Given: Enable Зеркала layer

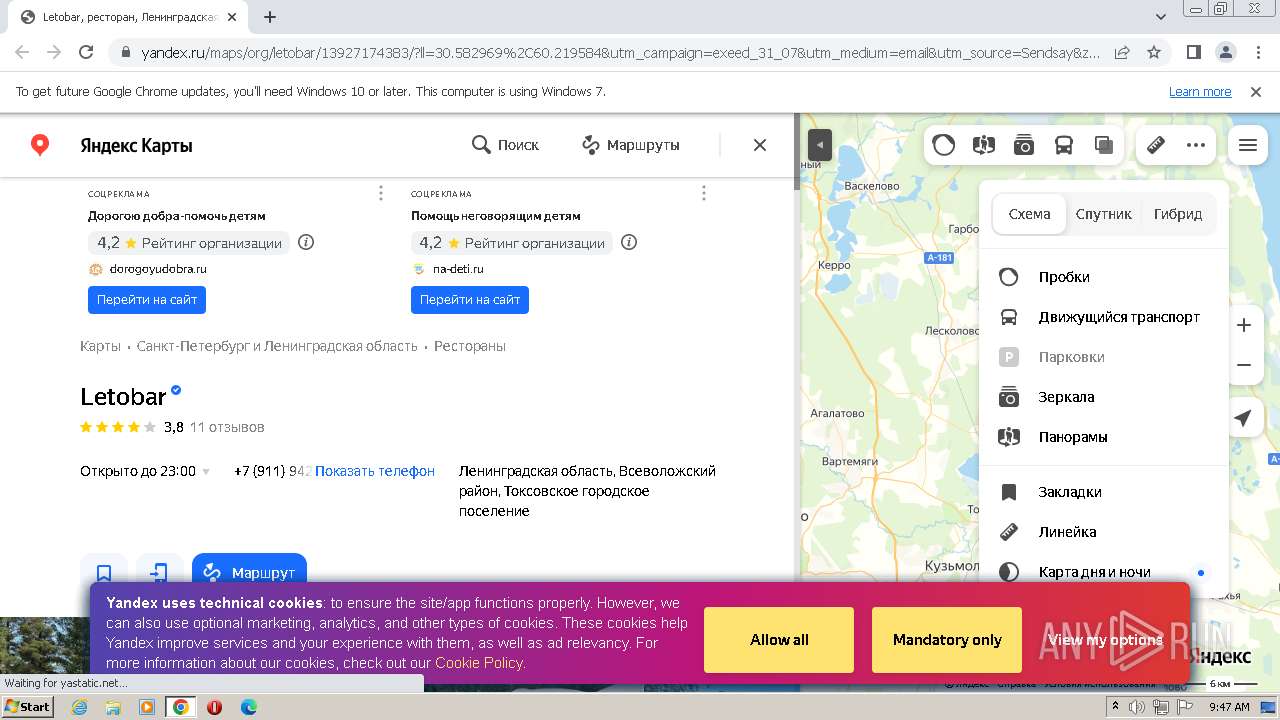Looking at the screenshot, I should tap(1103, 397).
